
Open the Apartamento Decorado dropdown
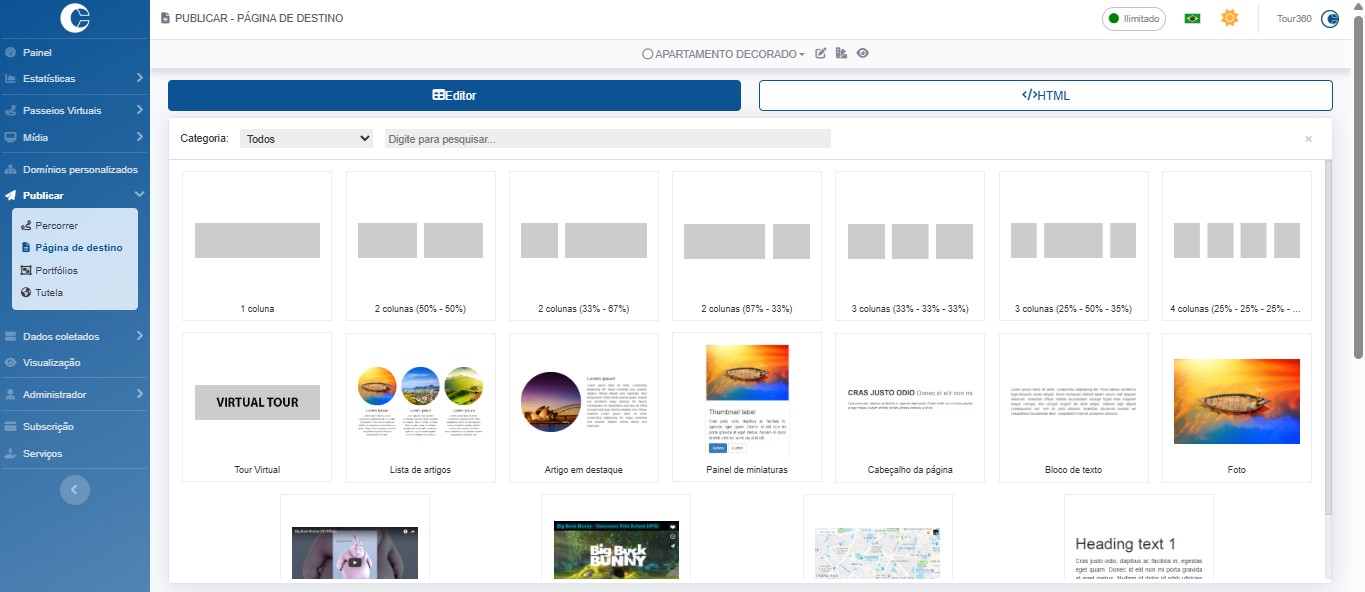[724, 54]
